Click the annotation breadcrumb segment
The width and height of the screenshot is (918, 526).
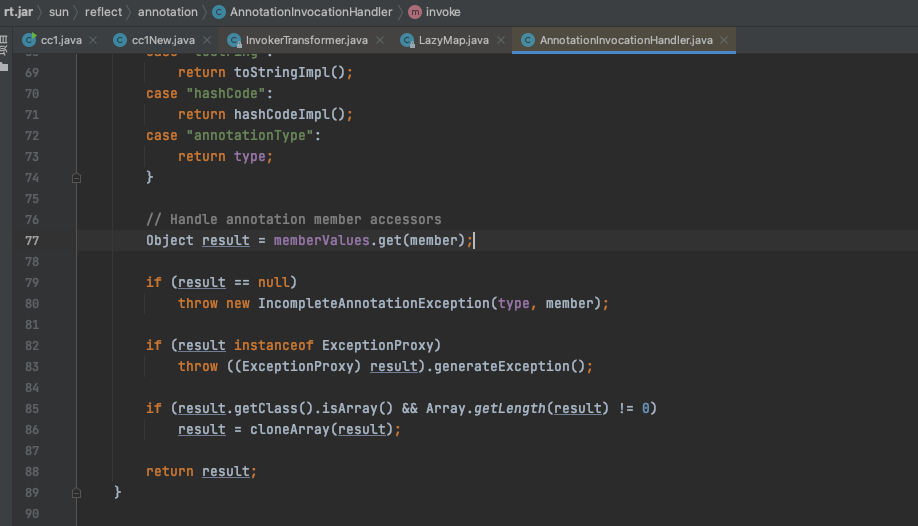tap(167, 12)
